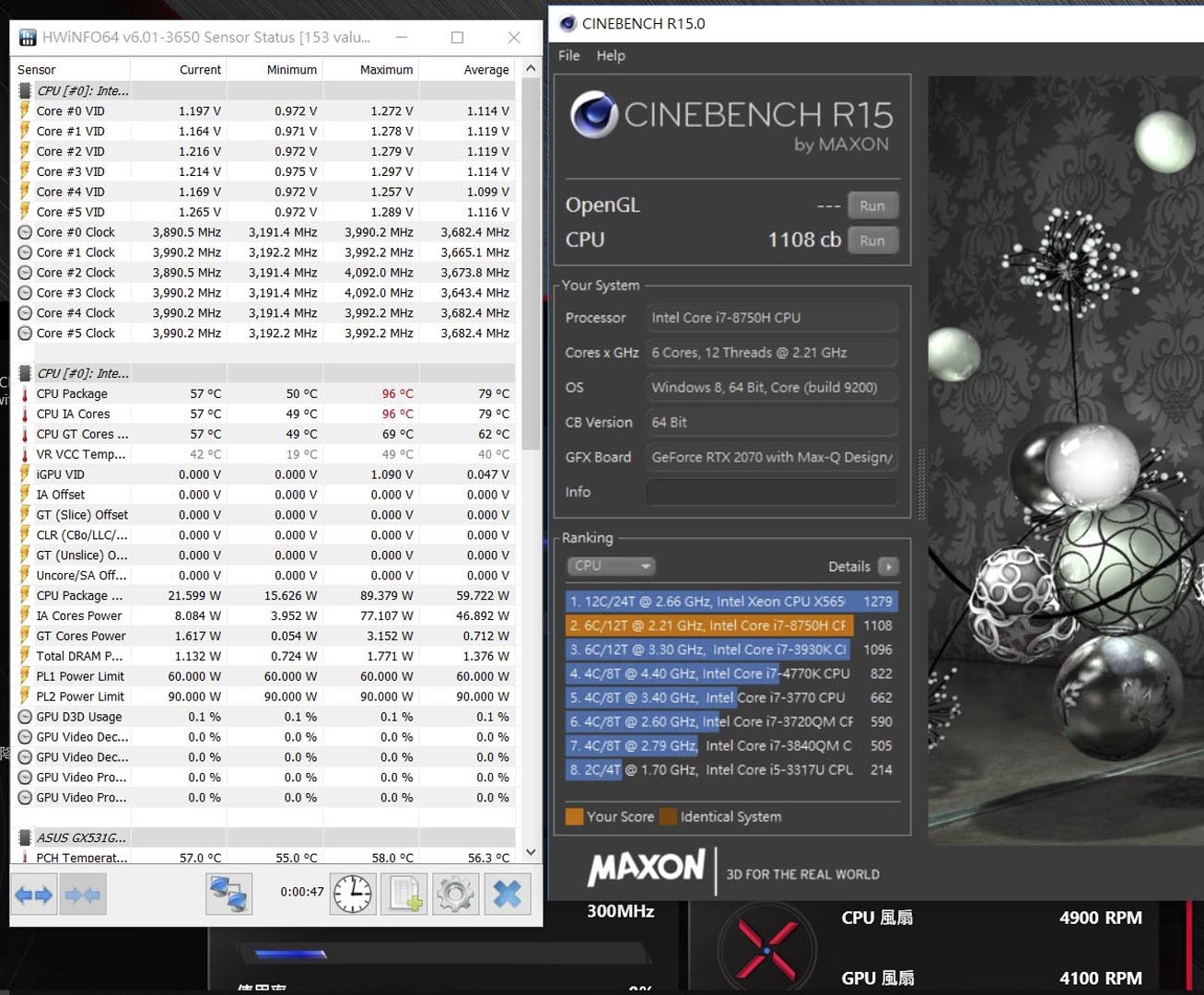Image resolution: width=1204 pixels, height=995 pixels.
Task: Click the Cinebench logo sphere
Action: pos(594,115)
